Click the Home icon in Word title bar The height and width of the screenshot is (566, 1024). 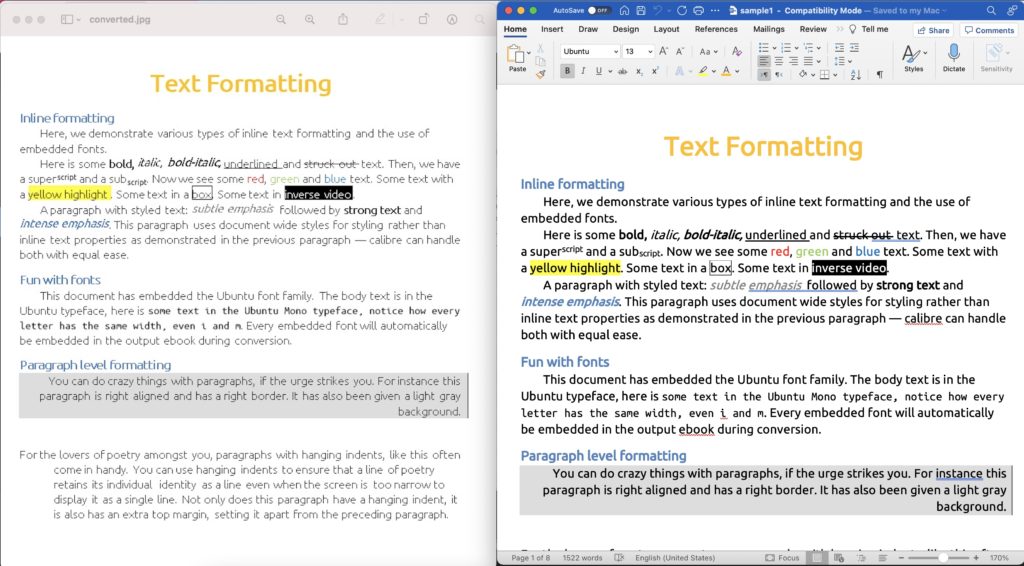click(x=624, y=10)
